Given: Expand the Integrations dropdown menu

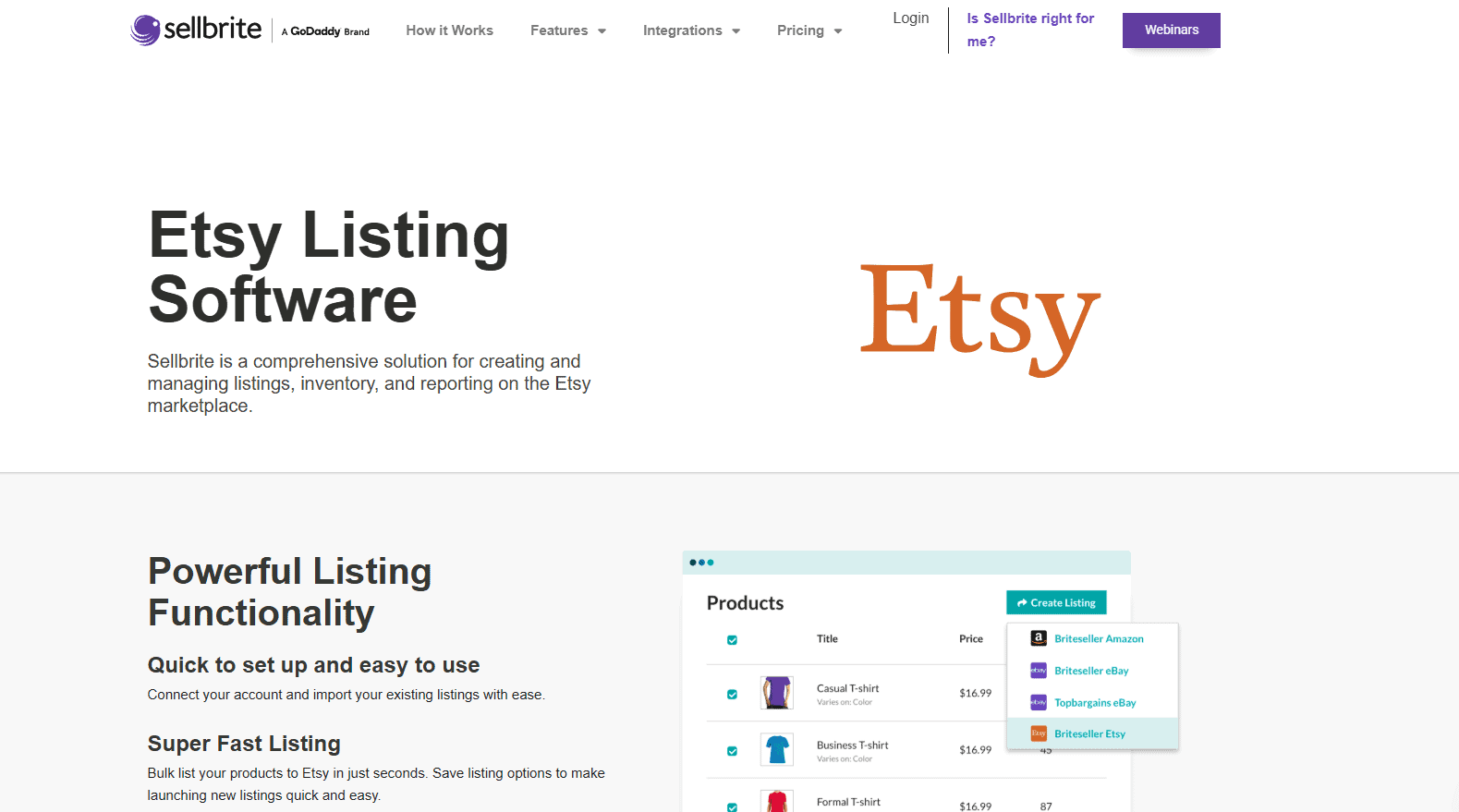Looking at the screenshot, I should pos(691,30).
